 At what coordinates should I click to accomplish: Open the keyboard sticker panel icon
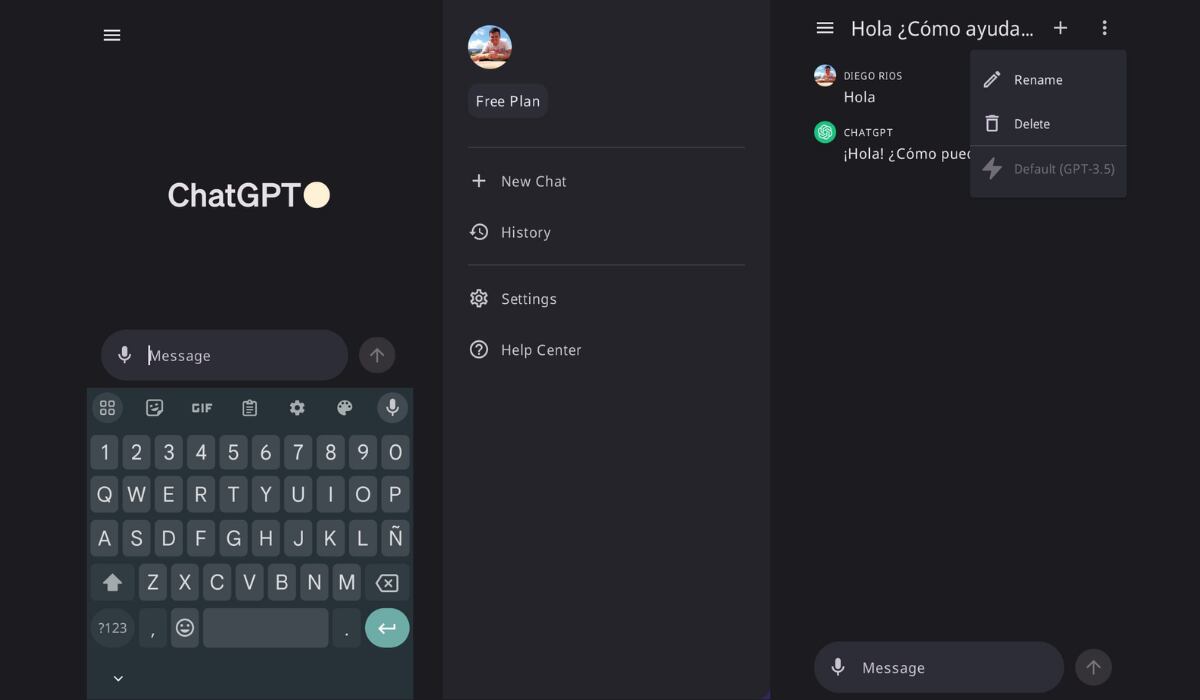[x=154, y=408]
